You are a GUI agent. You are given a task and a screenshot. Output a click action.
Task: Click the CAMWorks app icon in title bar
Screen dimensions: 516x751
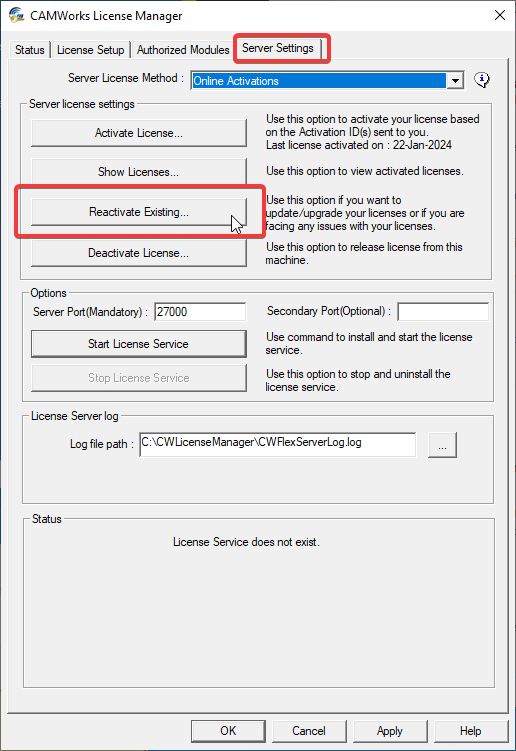tap(16, 15)
